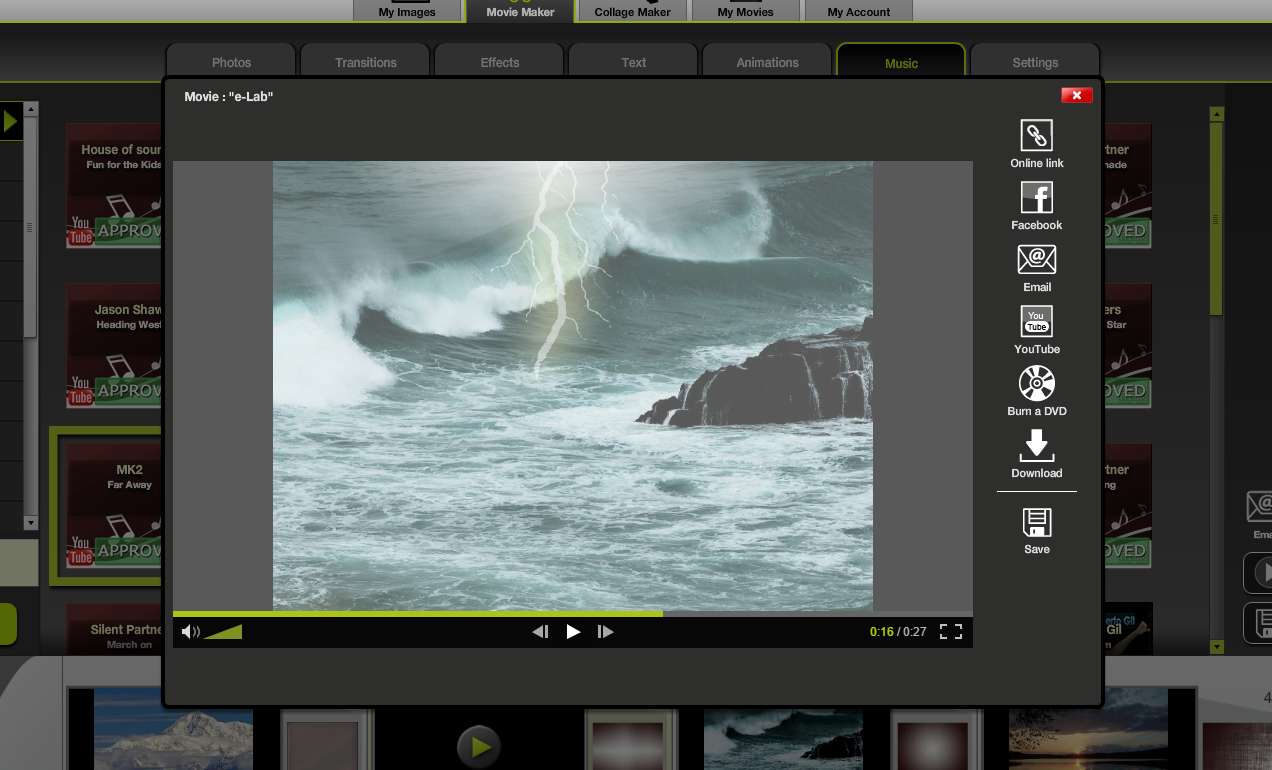Screen dimensions: 1272x770
Task: Skip to the previous frame
Action: pos(540,631)
